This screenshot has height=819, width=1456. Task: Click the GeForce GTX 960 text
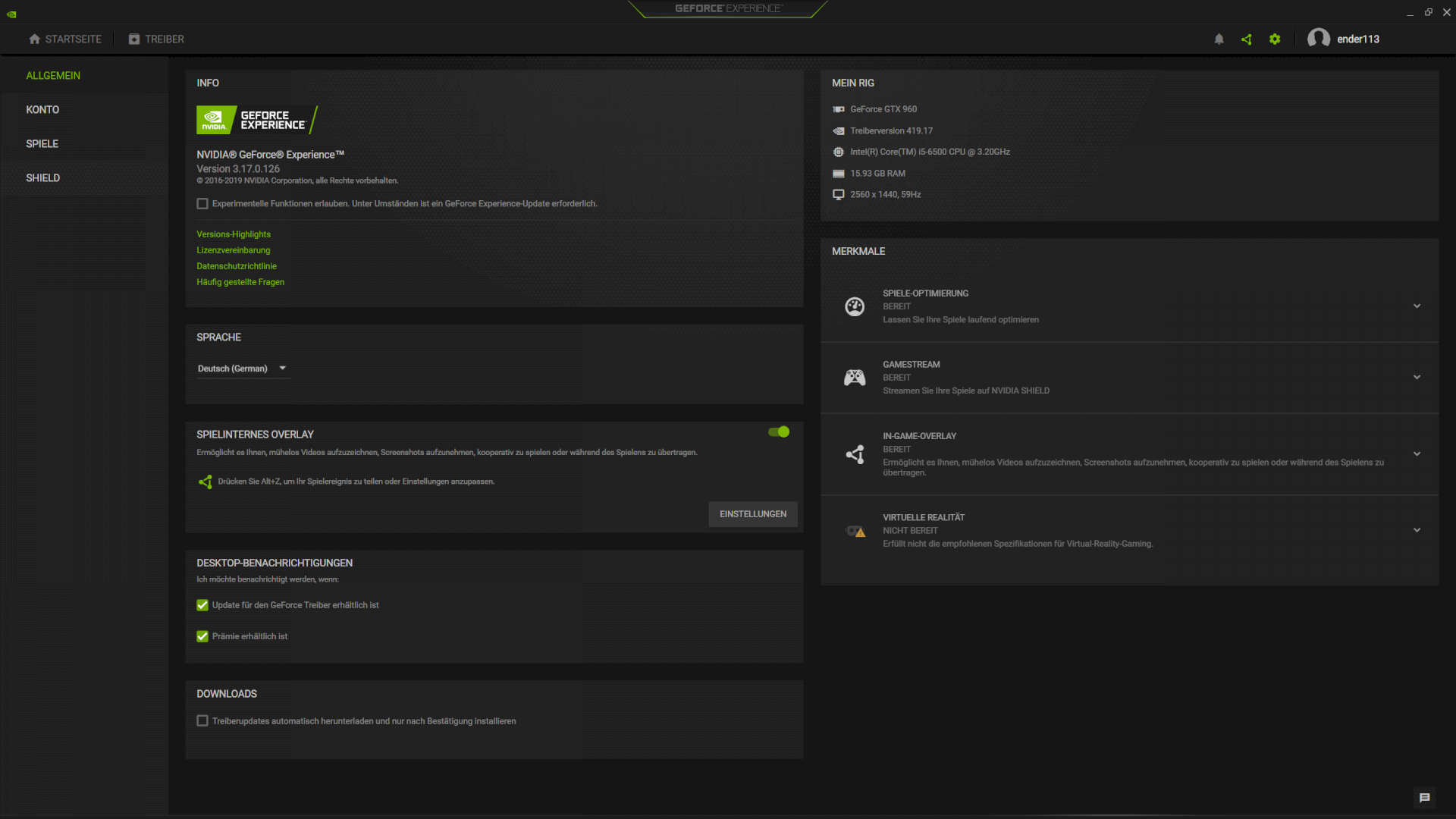[883, 109]
